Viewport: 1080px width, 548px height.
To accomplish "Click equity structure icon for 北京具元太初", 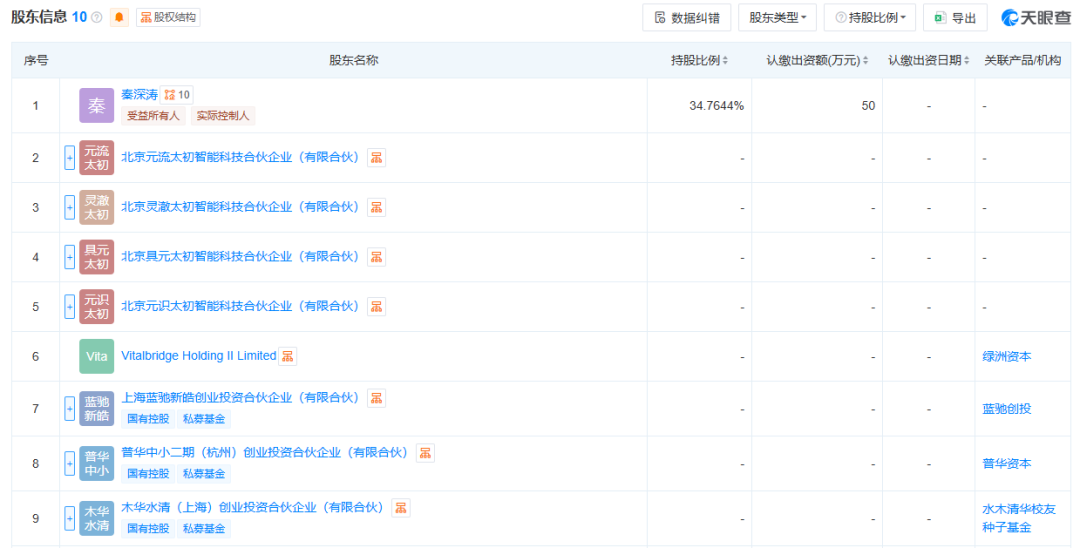I will tap(376, 257).
